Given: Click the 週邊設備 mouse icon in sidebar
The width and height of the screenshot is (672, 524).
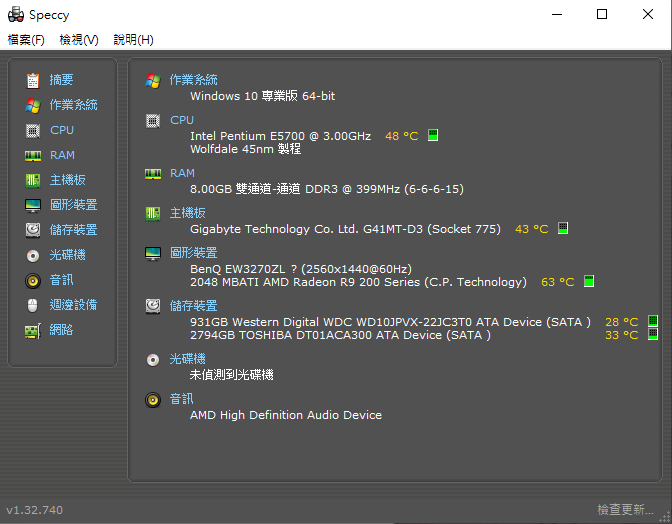Looking at the screenshot, I should click(33, 305).
